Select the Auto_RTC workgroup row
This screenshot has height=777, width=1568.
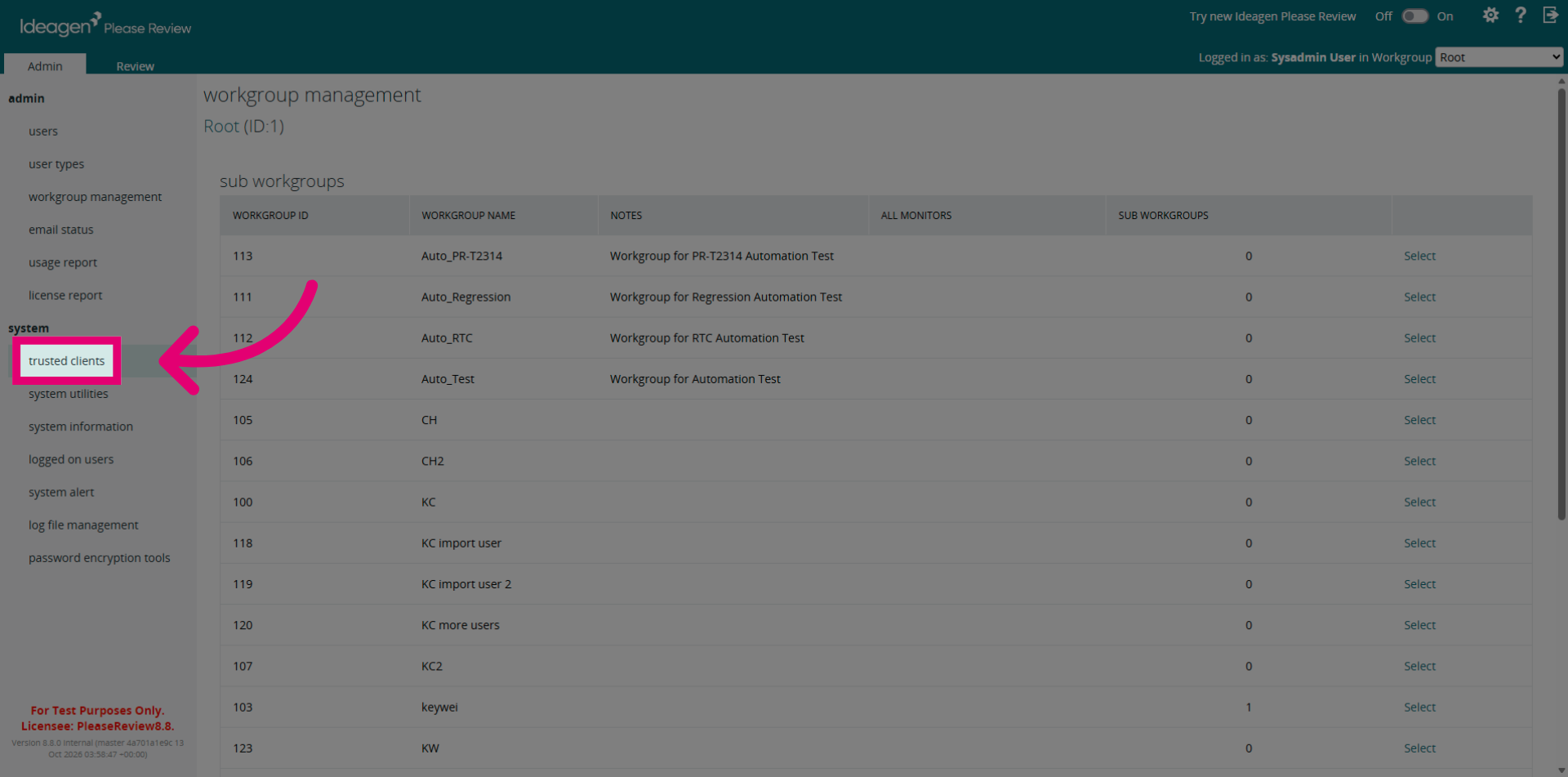pyautogui.click(x=1419, y=337)
